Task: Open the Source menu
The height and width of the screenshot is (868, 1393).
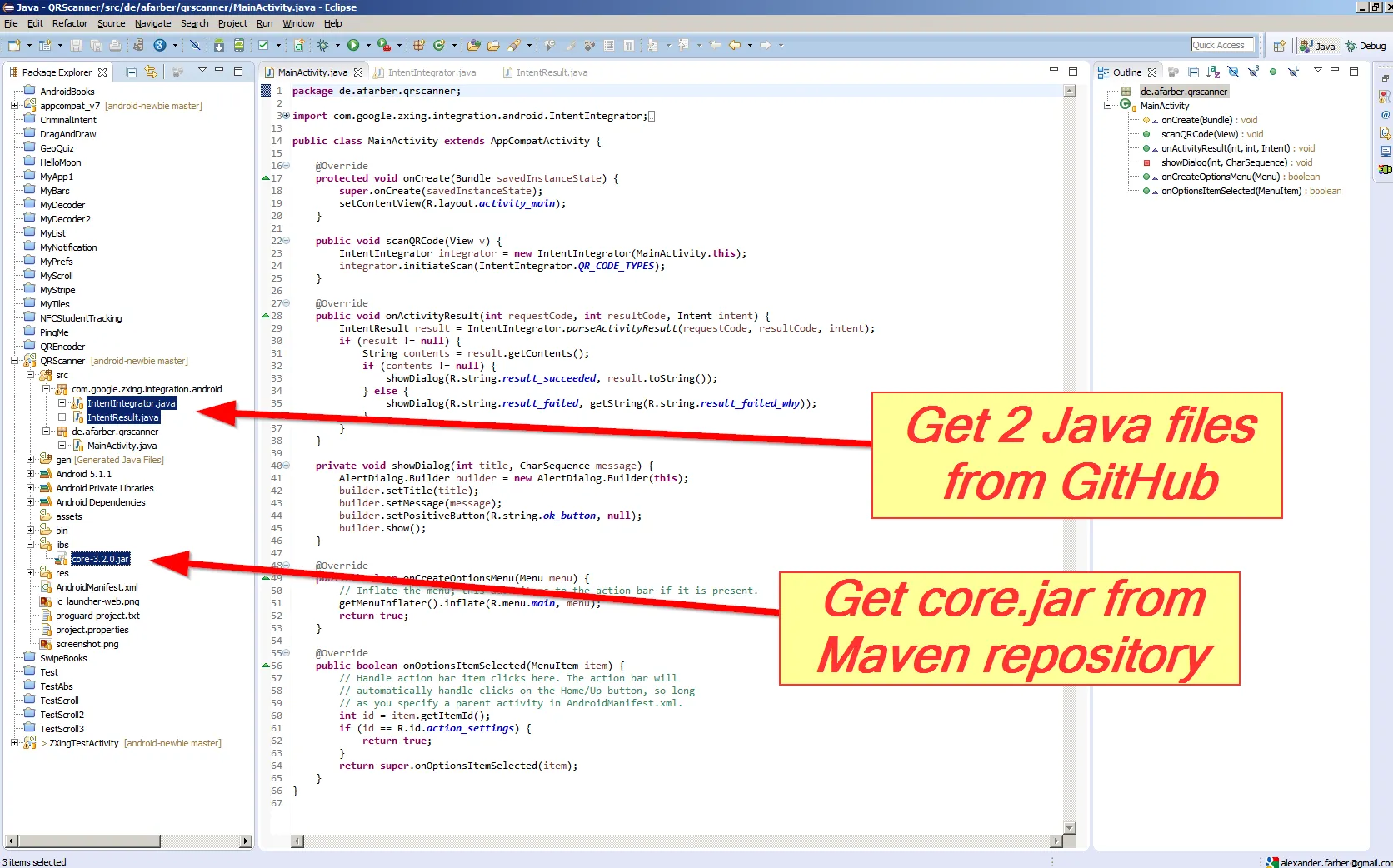Action: click(x=111, y=23)
